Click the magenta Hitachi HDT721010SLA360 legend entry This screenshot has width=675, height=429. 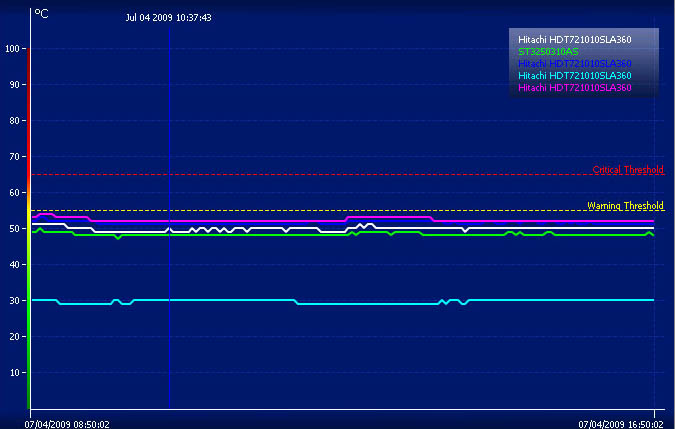[x=575, y=88]
